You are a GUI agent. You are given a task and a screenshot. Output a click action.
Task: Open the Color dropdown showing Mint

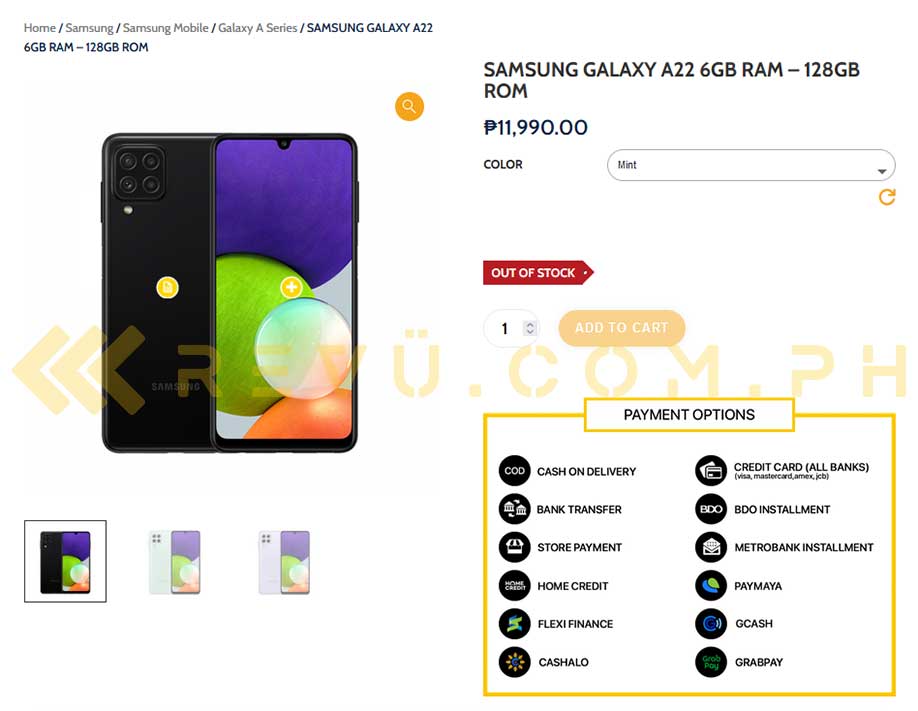(751, 165)
